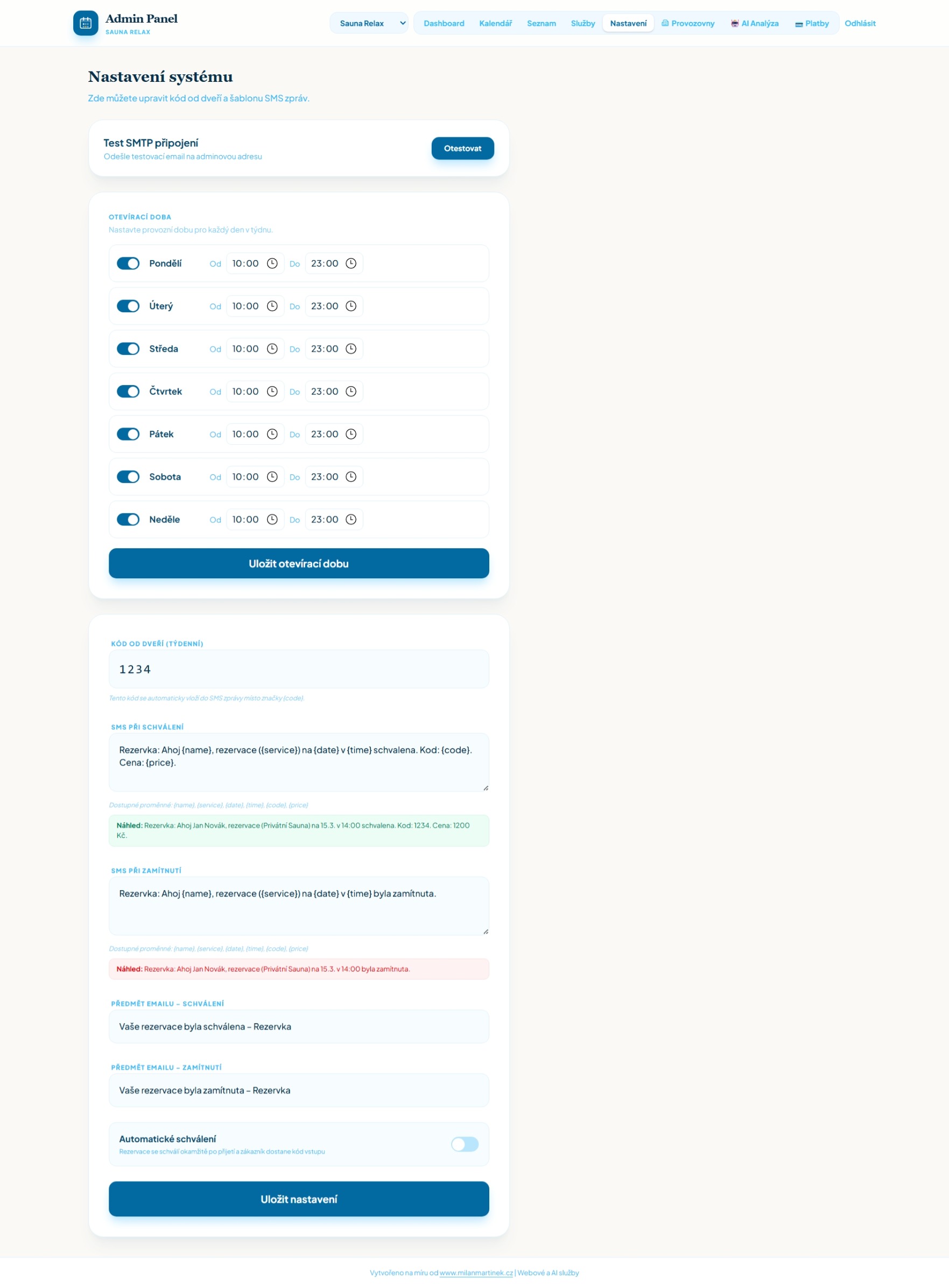Disable the Pondělí opening hours toggle

tap(128, 263)
